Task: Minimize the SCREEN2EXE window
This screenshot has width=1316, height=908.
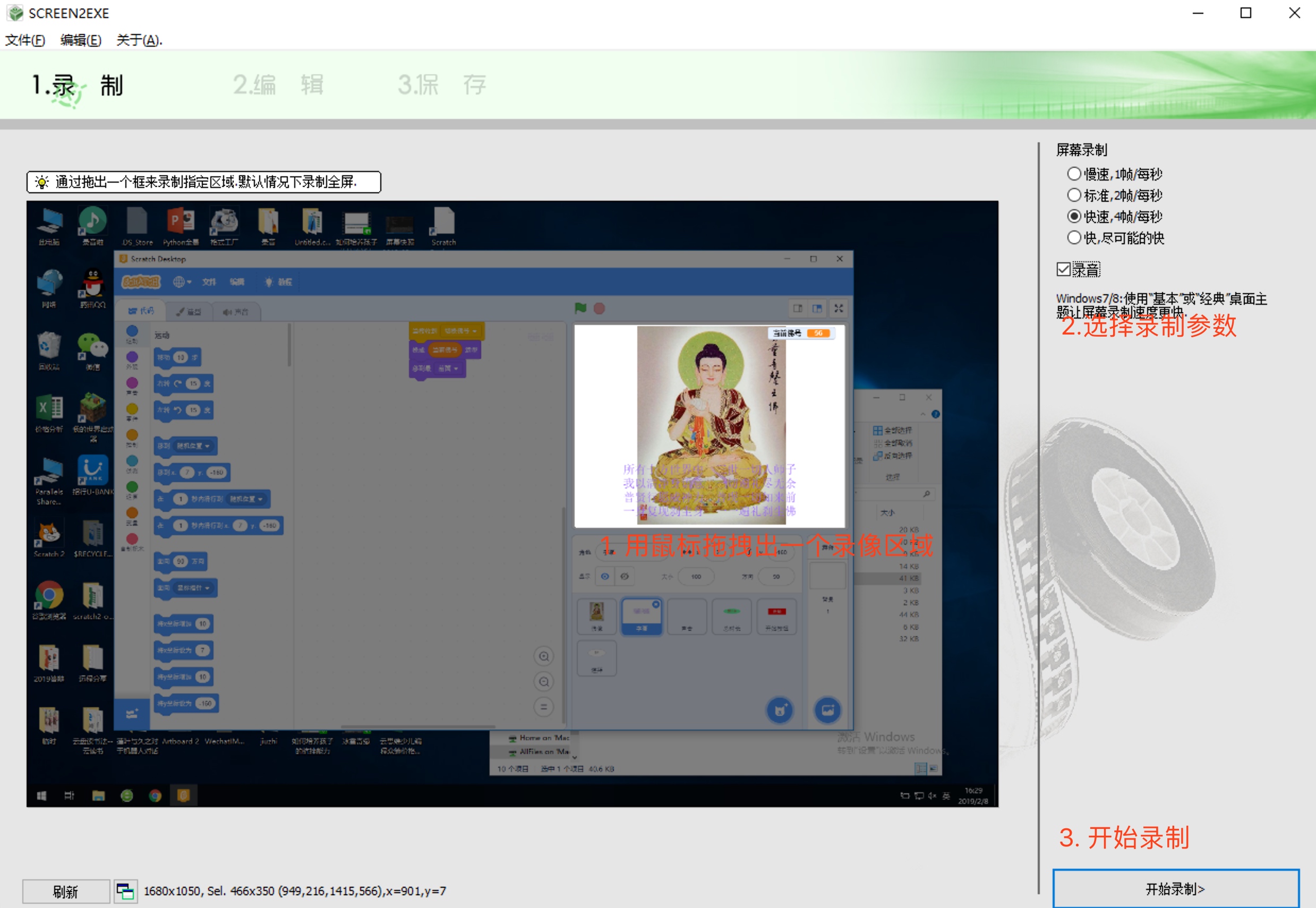Action: click(x=1198, y=13)
